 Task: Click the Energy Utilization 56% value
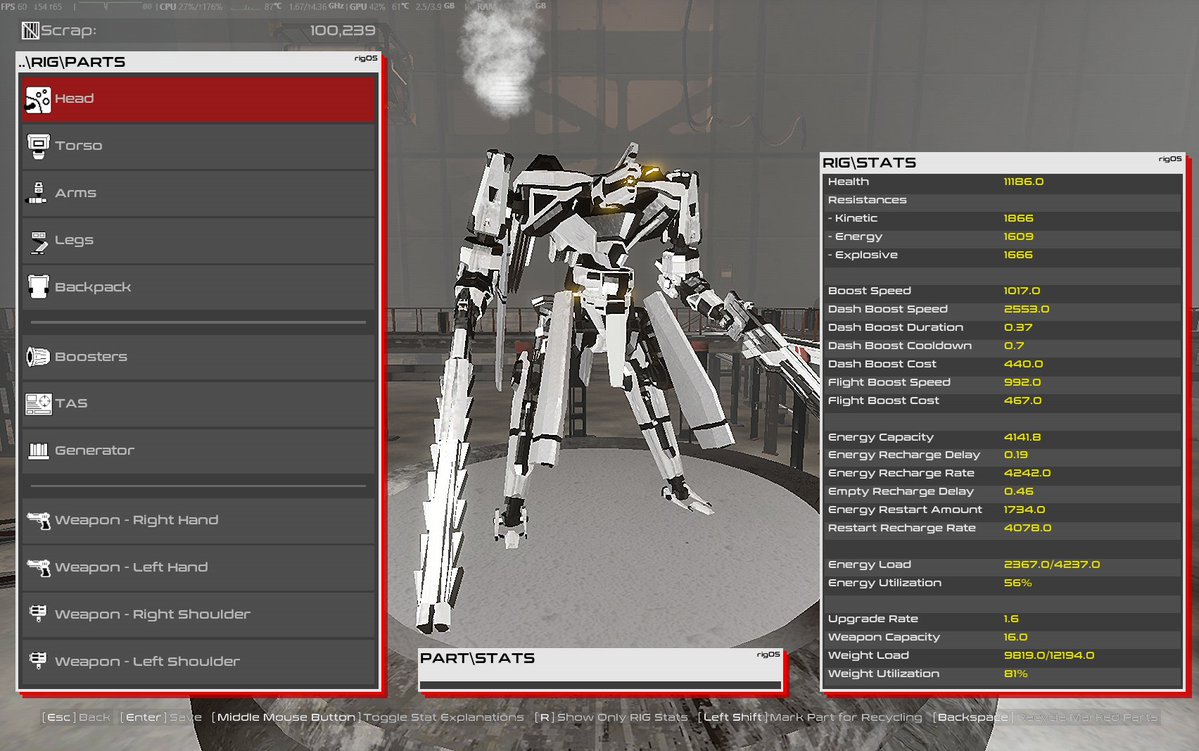1018,583
